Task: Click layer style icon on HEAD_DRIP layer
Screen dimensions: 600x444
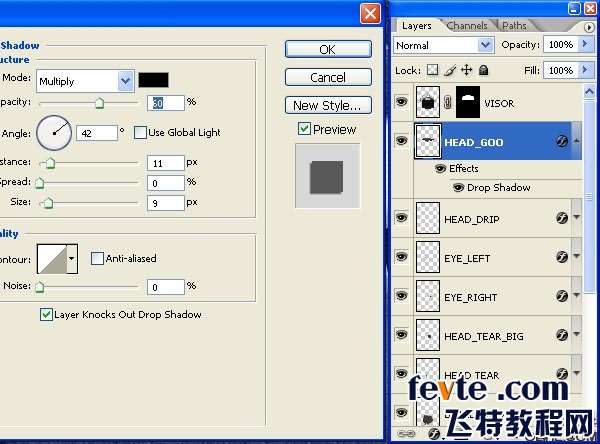Action: click(562, 219)
